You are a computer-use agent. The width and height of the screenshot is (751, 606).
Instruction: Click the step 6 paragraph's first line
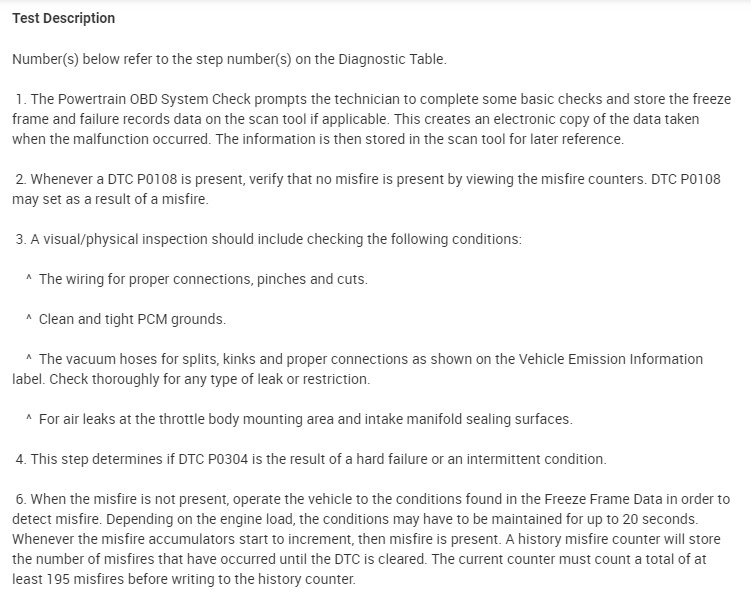coord(372,499)
